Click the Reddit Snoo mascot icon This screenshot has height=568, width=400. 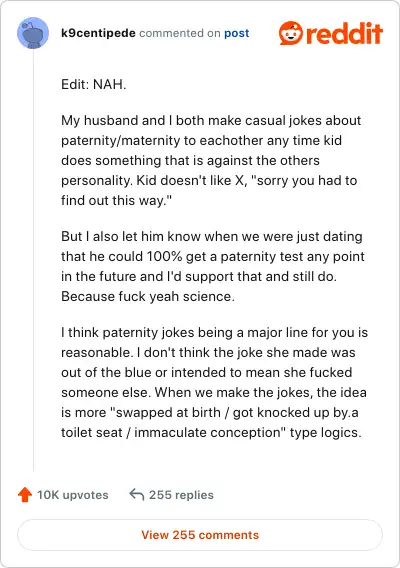291,33
